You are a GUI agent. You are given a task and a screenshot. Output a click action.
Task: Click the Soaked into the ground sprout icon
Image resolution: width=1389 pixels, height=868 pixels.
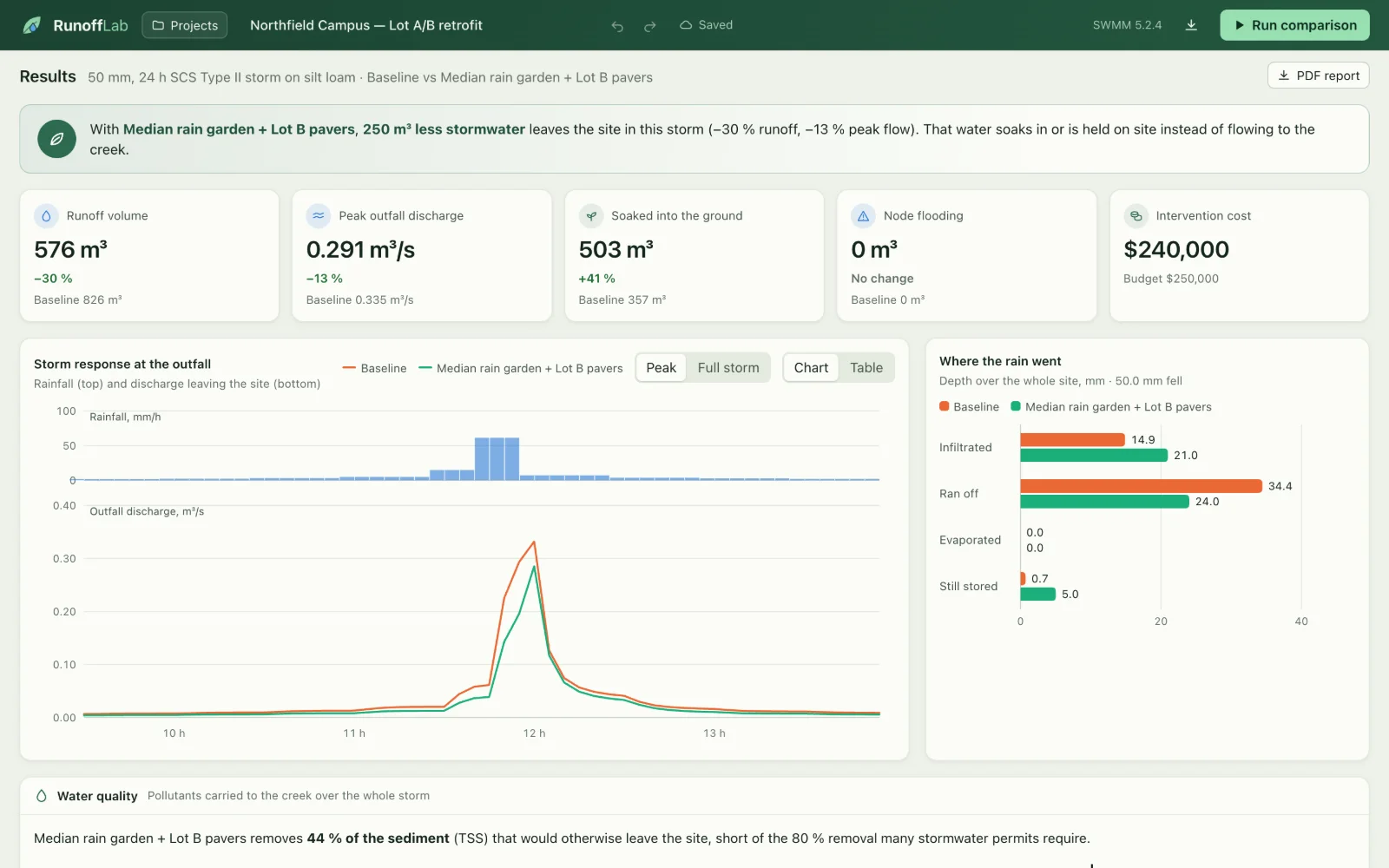591,216
